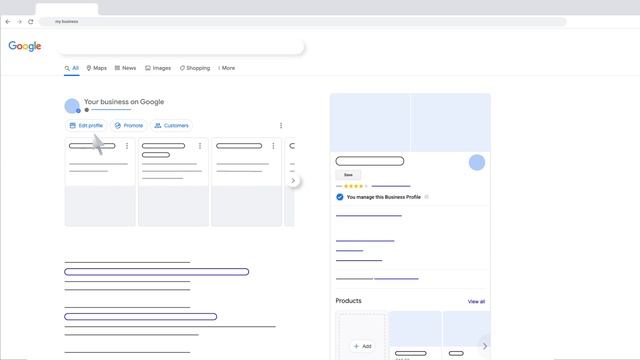The width and height of the screenshot is (640, 360).
Task: Click the Products heading
Action: coord(349,301)
